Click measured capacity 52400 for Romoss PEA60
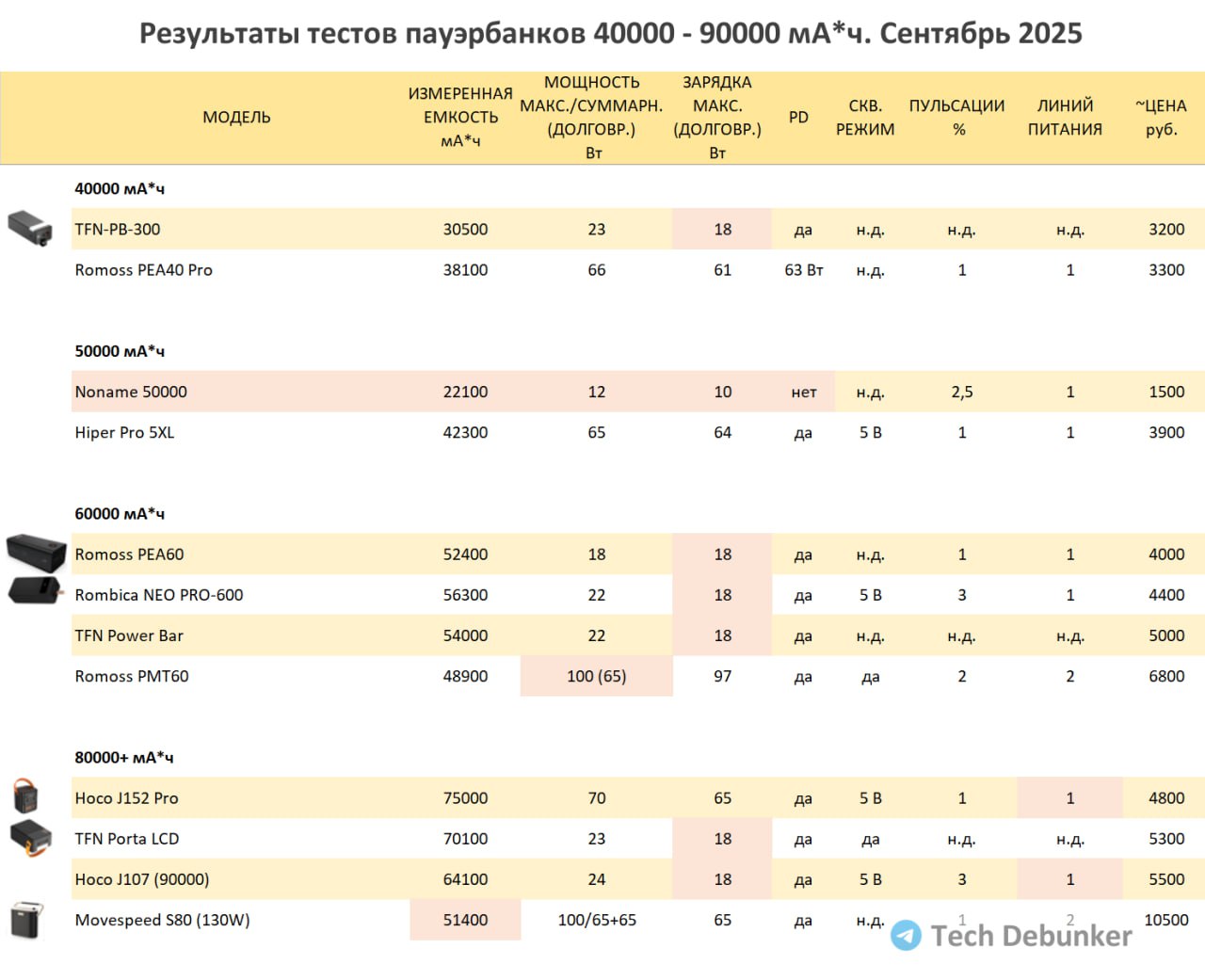 (x=466, y=554)
